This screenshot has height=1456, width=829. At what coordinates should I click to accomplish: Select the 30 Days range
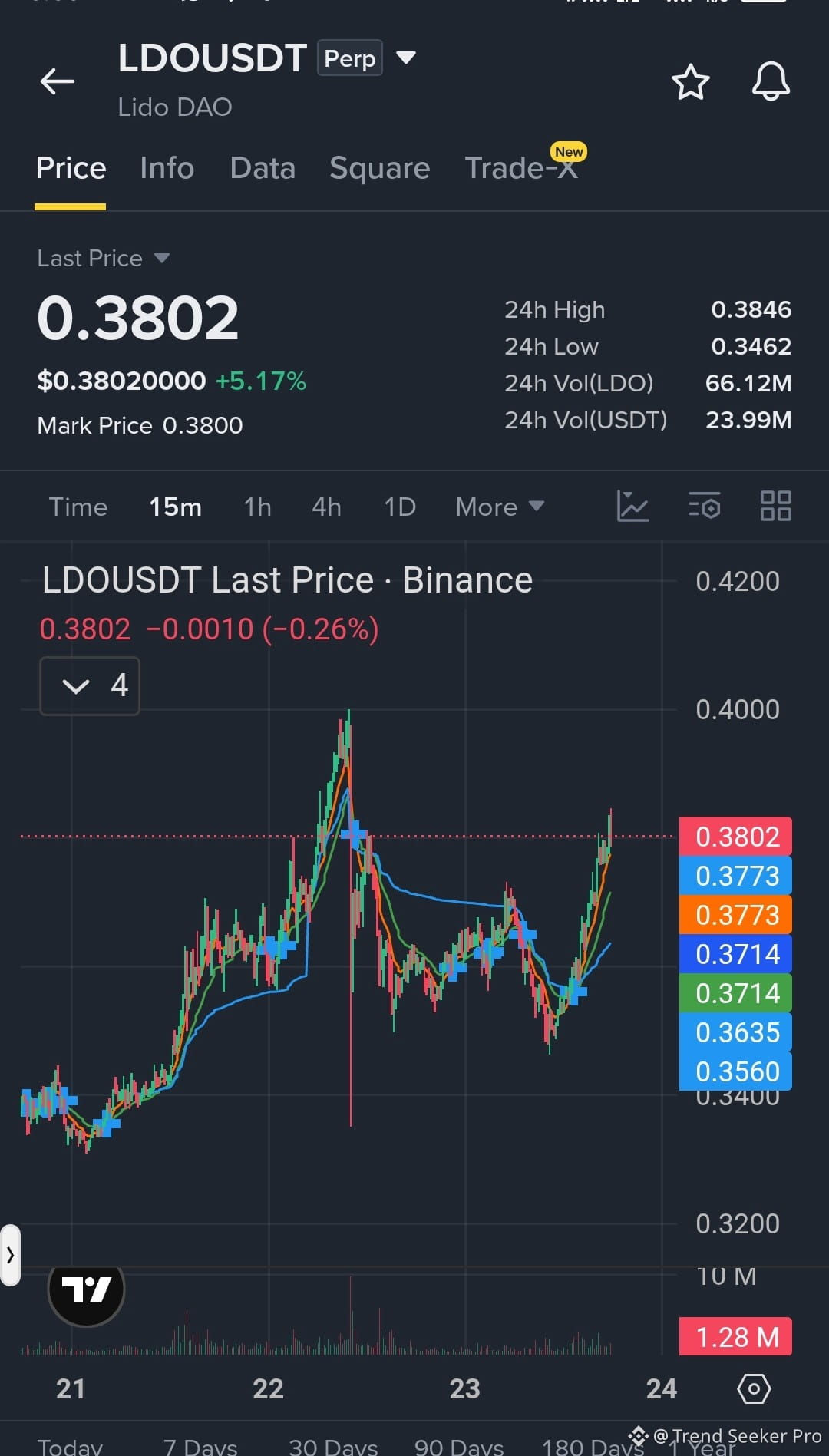pyautogui.click(x=333, y=1446)
